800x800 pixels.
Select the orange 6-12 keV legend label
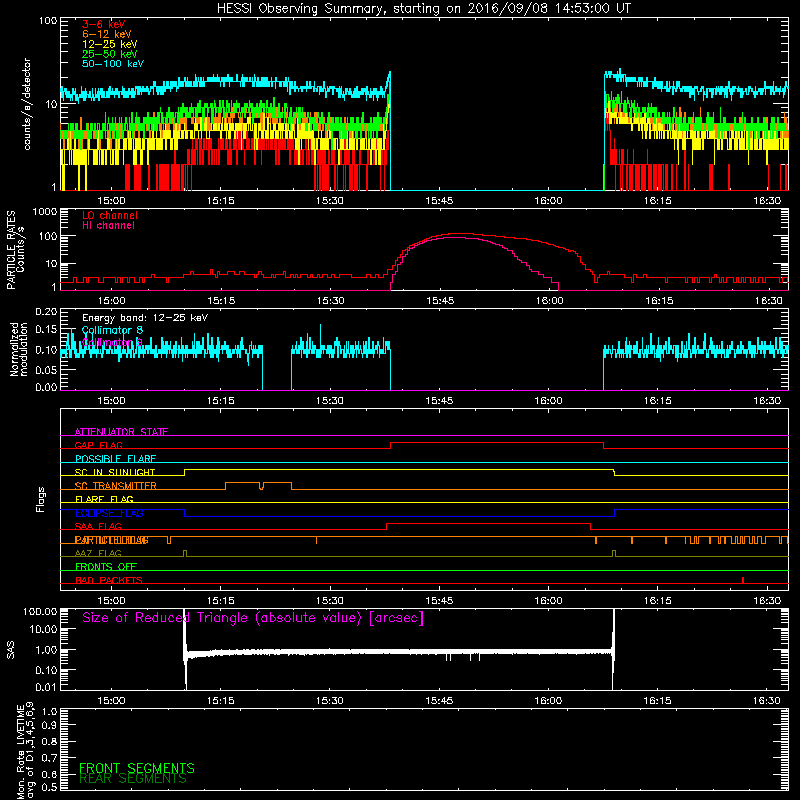(x=107, y=34)
